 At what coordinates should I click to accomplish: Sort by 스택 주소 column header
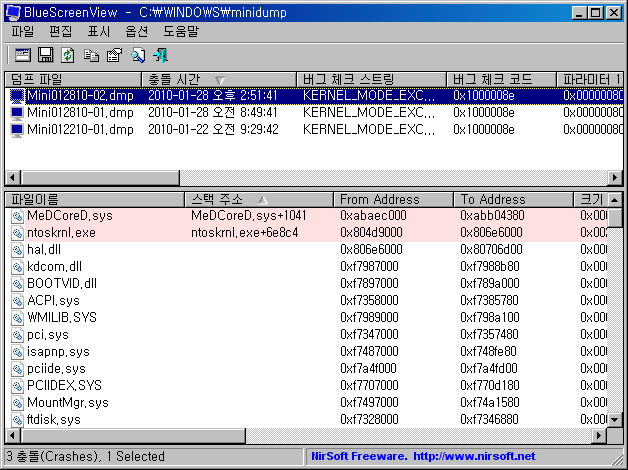259,199
